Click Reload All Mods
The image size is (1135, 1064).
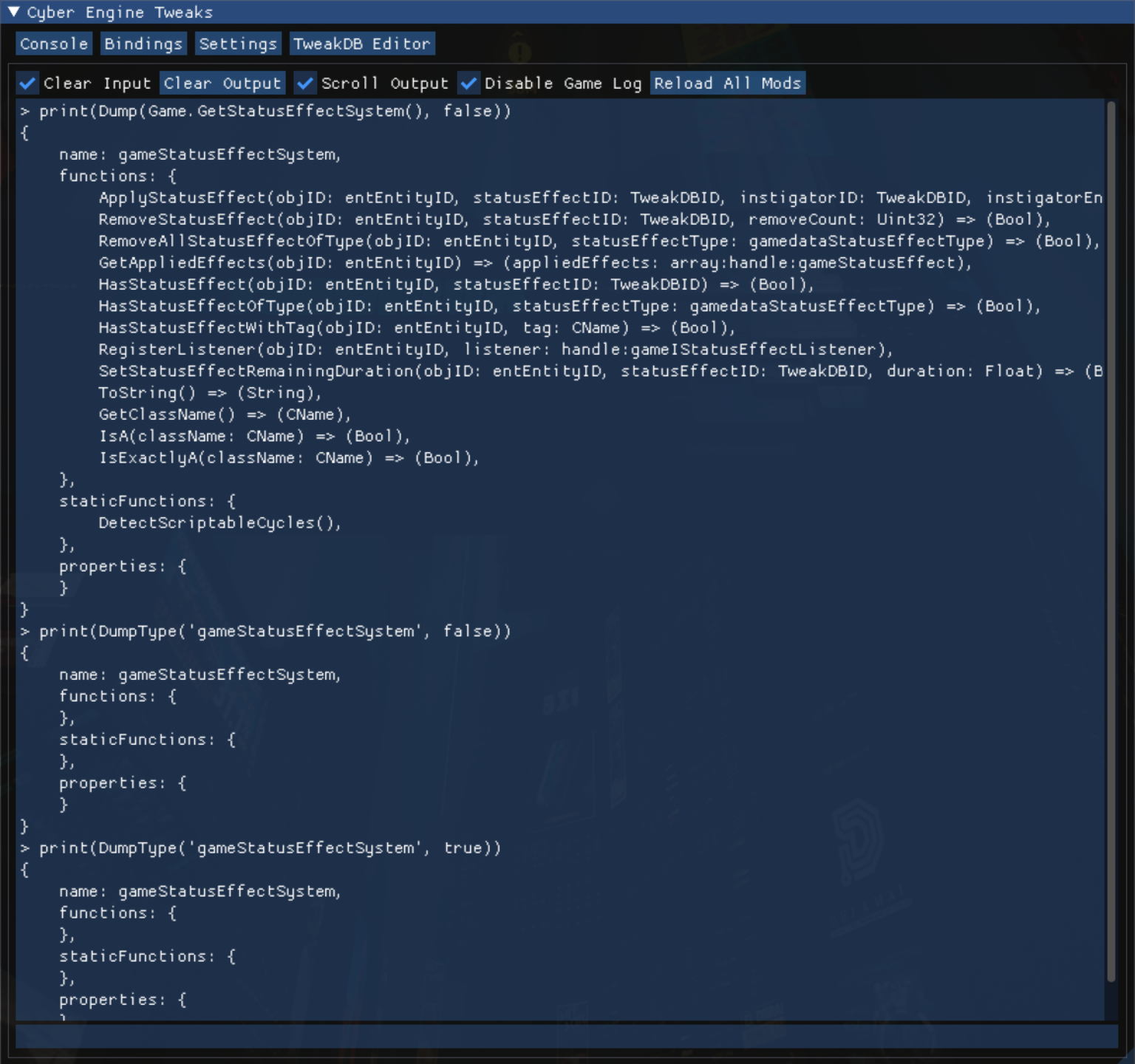727,83
